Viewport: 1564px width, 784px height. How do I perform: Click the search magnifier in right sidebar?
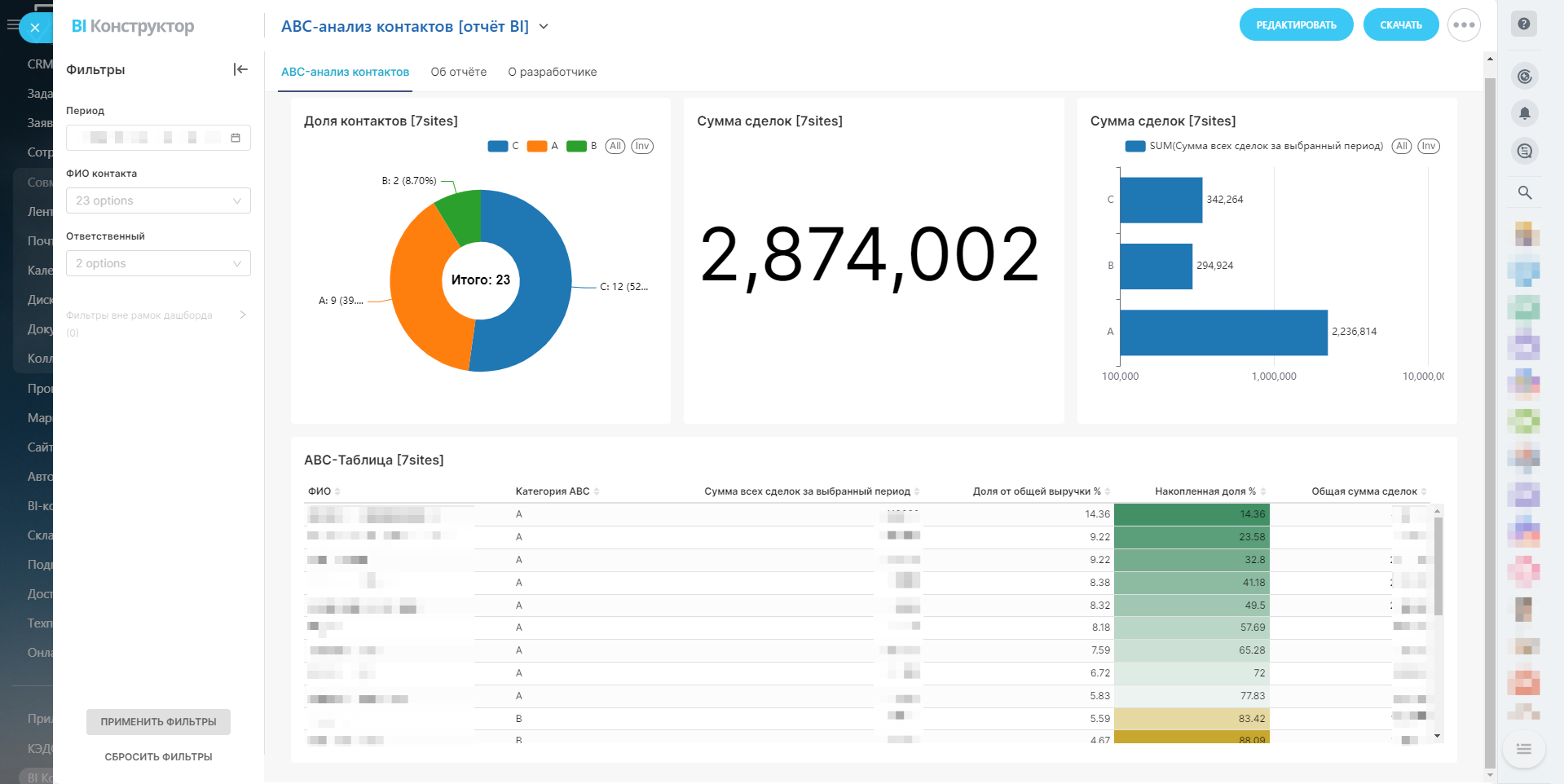1524,193
